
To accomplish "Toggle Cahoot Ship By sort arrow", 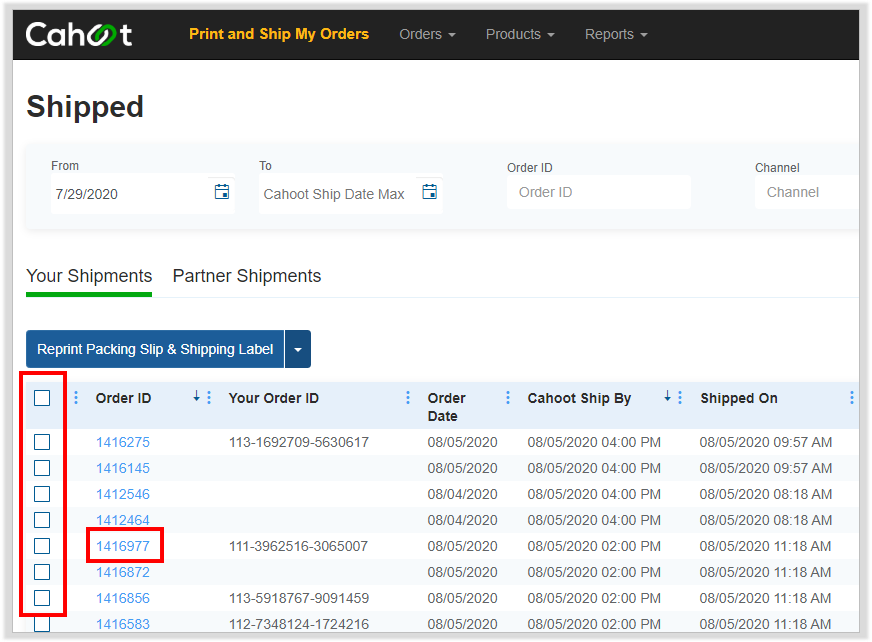I will click(667, 396).
